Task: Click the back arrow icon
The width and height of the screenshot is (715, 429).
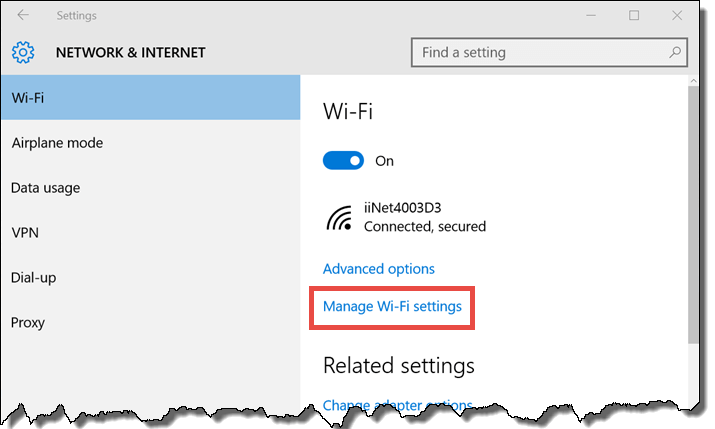Action: [x=23, y=15]
